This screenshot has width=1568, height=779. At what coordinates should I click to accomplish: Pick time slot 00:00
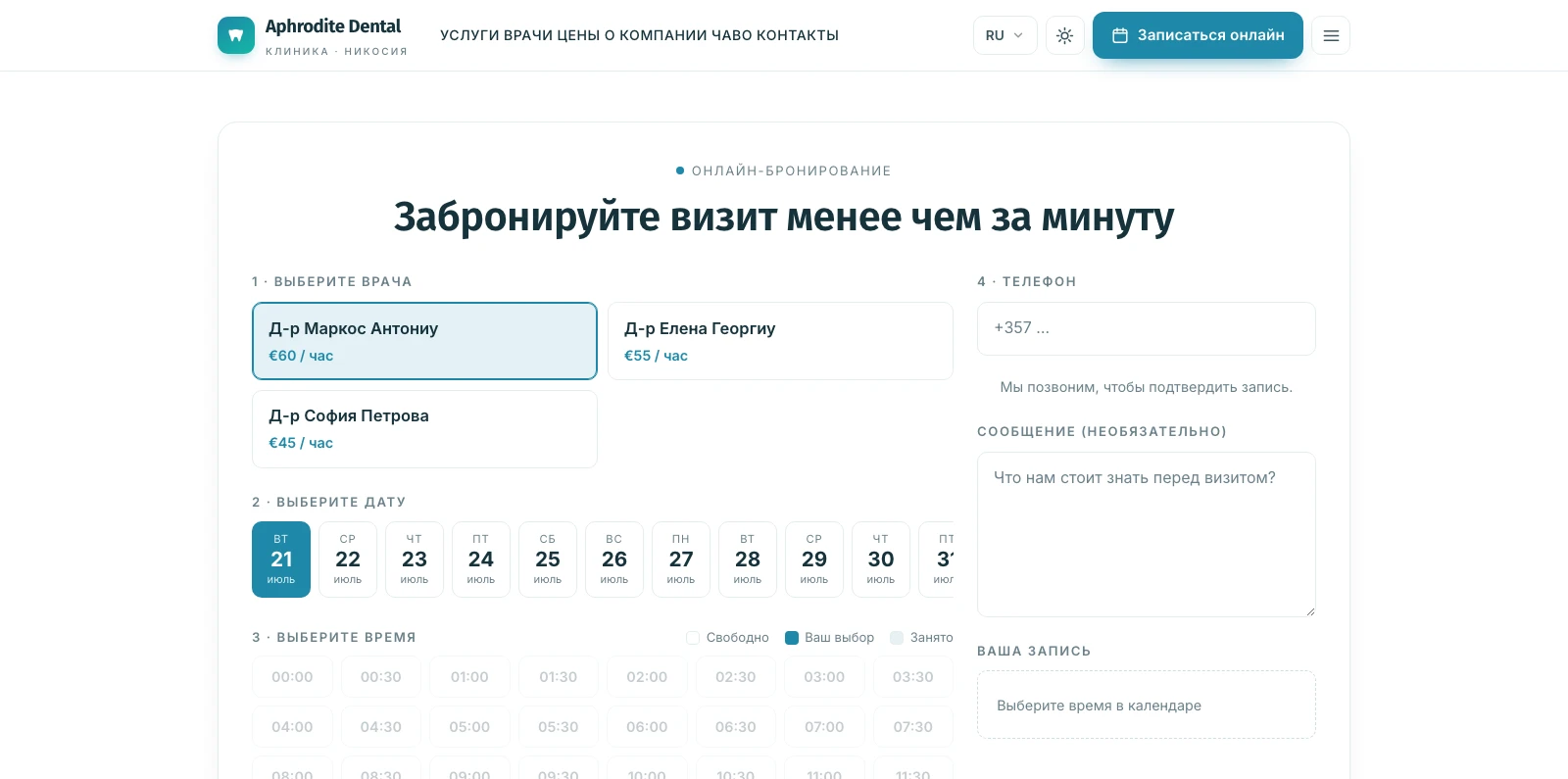(292, 677)
